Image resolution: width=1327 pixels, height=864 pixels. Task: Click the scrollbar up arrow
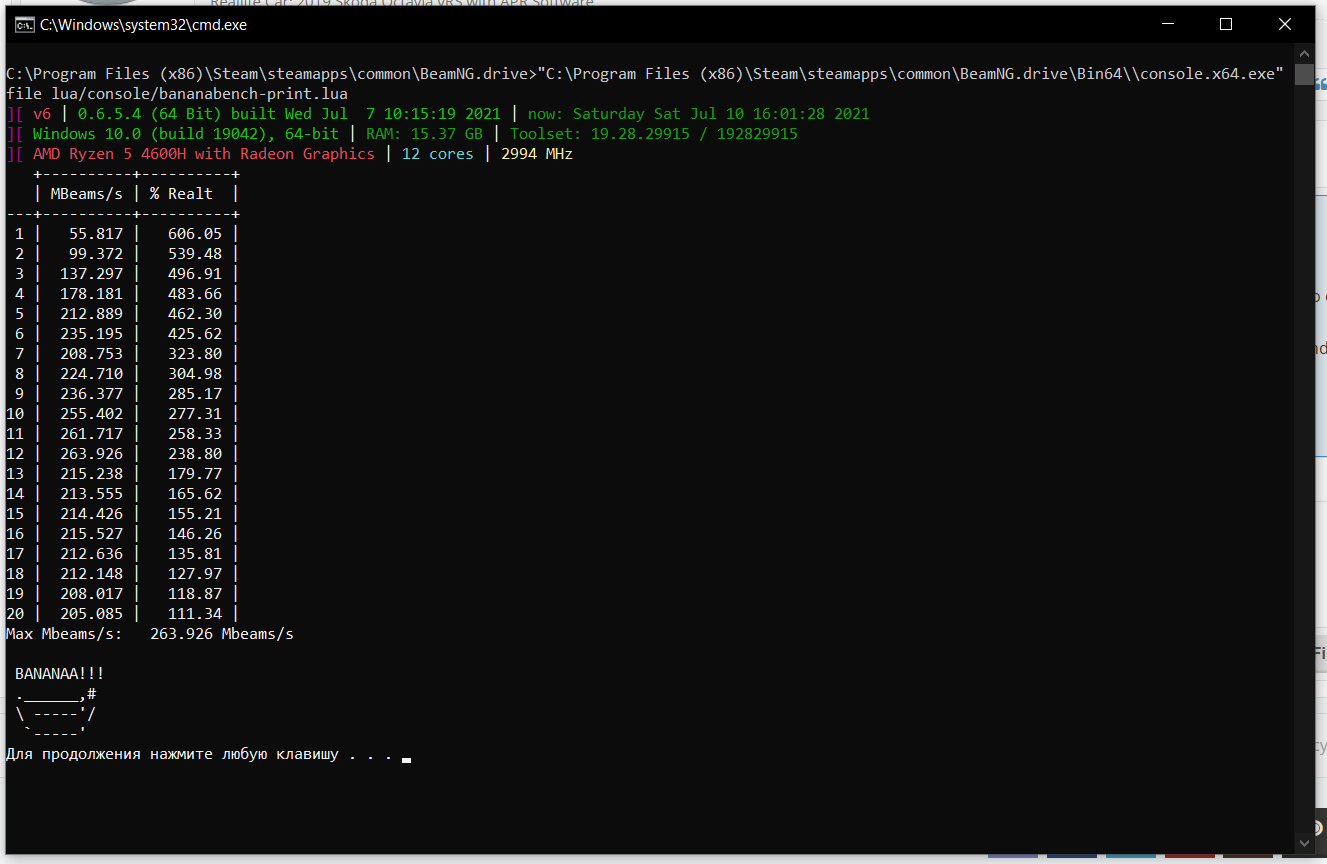1304,53
